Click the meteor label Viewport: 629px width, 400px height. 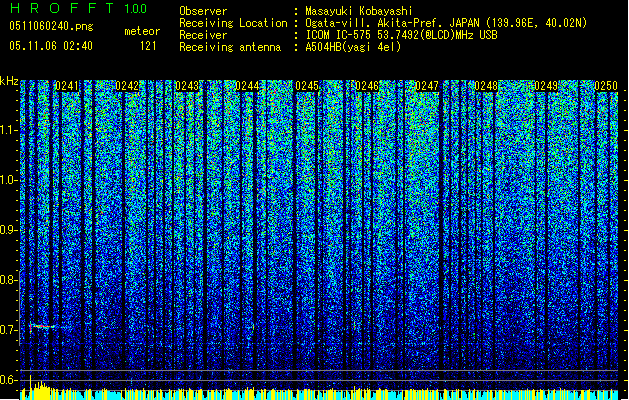pyautogui.click(x=142, y=31)
